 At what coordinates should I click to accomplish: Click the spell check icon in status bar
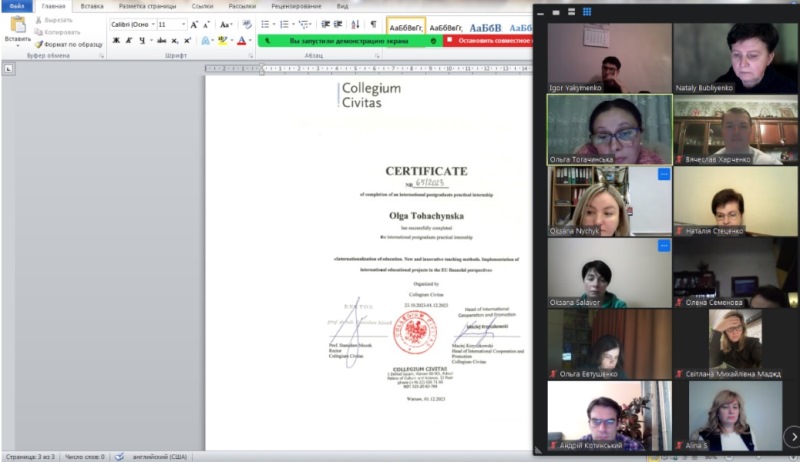(x=119, y=456)
